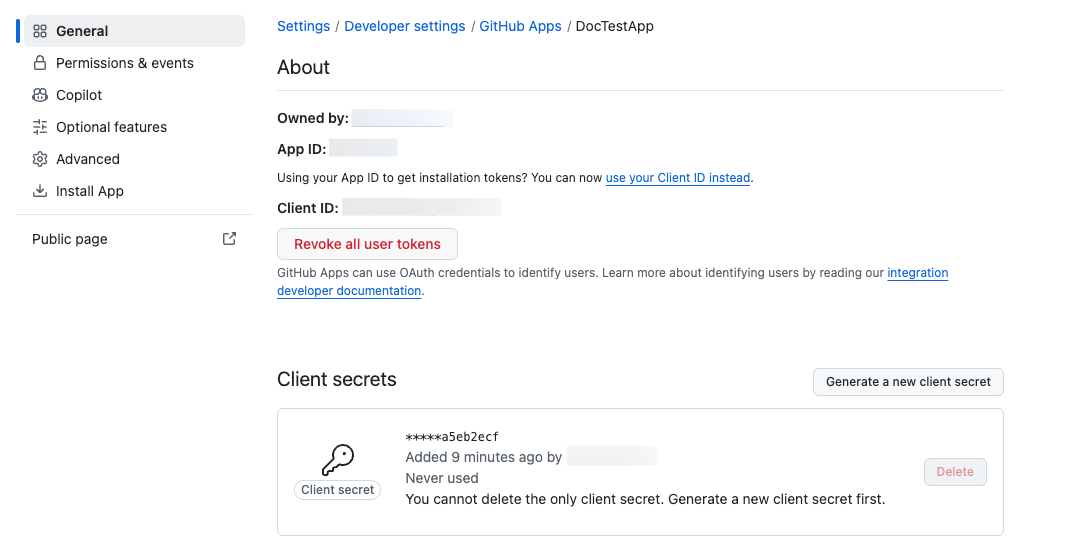This screenshot has width=1065, height=557.
Task: Click the 'Client secret' label badge
Action: pos(338,490)
